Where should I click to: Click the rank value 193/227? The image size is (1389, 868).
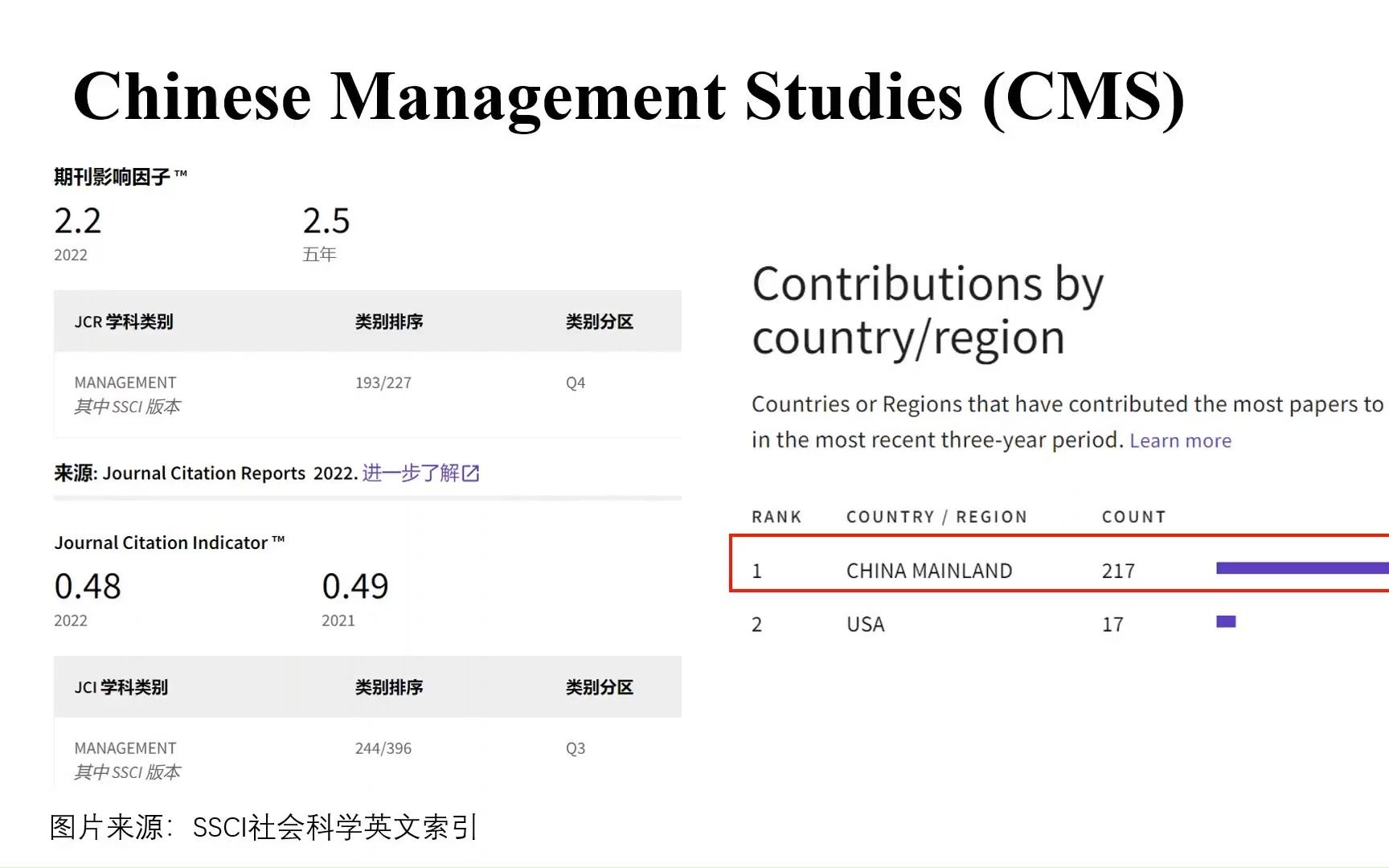click(383, 383)
